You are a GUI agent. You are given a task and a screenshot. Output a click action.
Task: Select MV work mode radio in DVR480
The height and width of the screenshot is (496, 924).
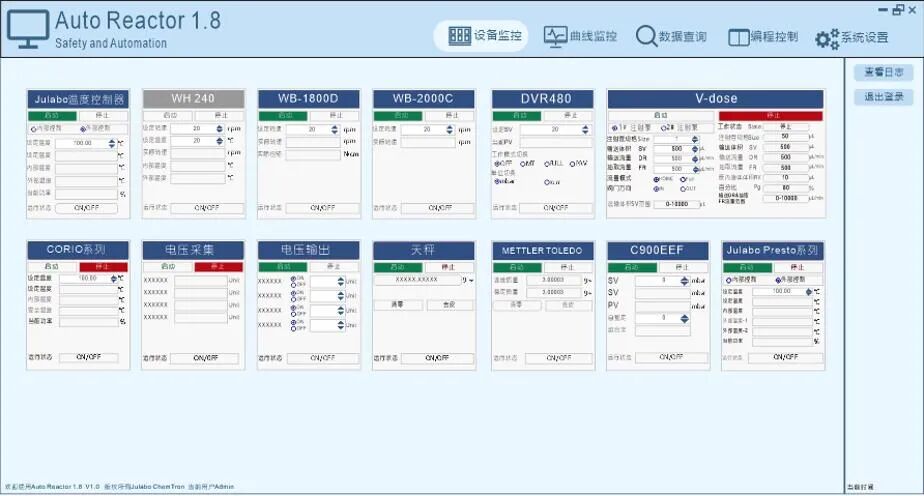572,164
